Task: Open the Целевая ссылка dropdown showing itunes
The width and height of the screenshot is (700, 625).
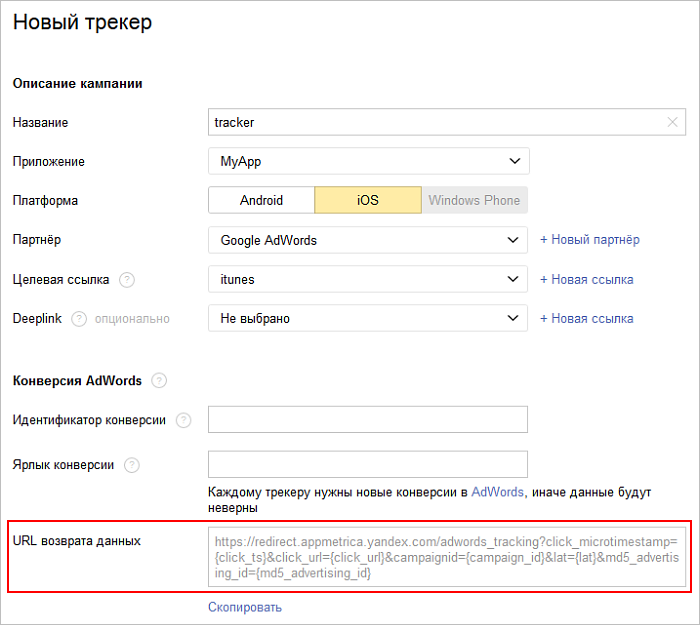Action: [x=368, y=279]
